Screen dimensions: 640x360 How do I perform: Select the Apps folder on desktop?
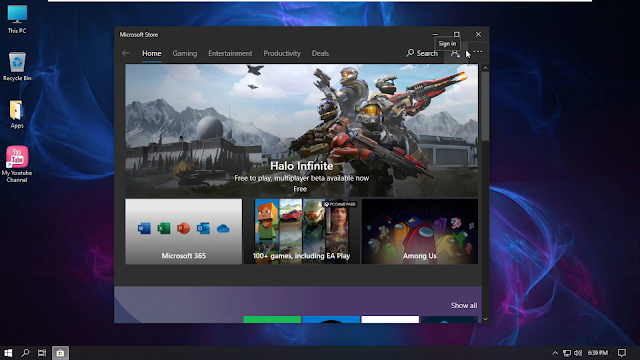click(17, 114)
